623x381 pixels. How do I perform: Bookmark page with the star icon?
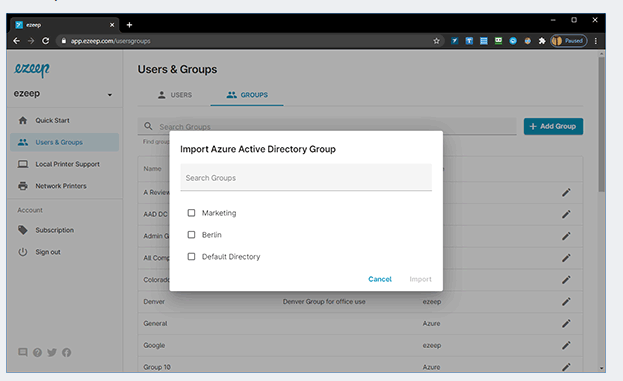click(436, 41)
